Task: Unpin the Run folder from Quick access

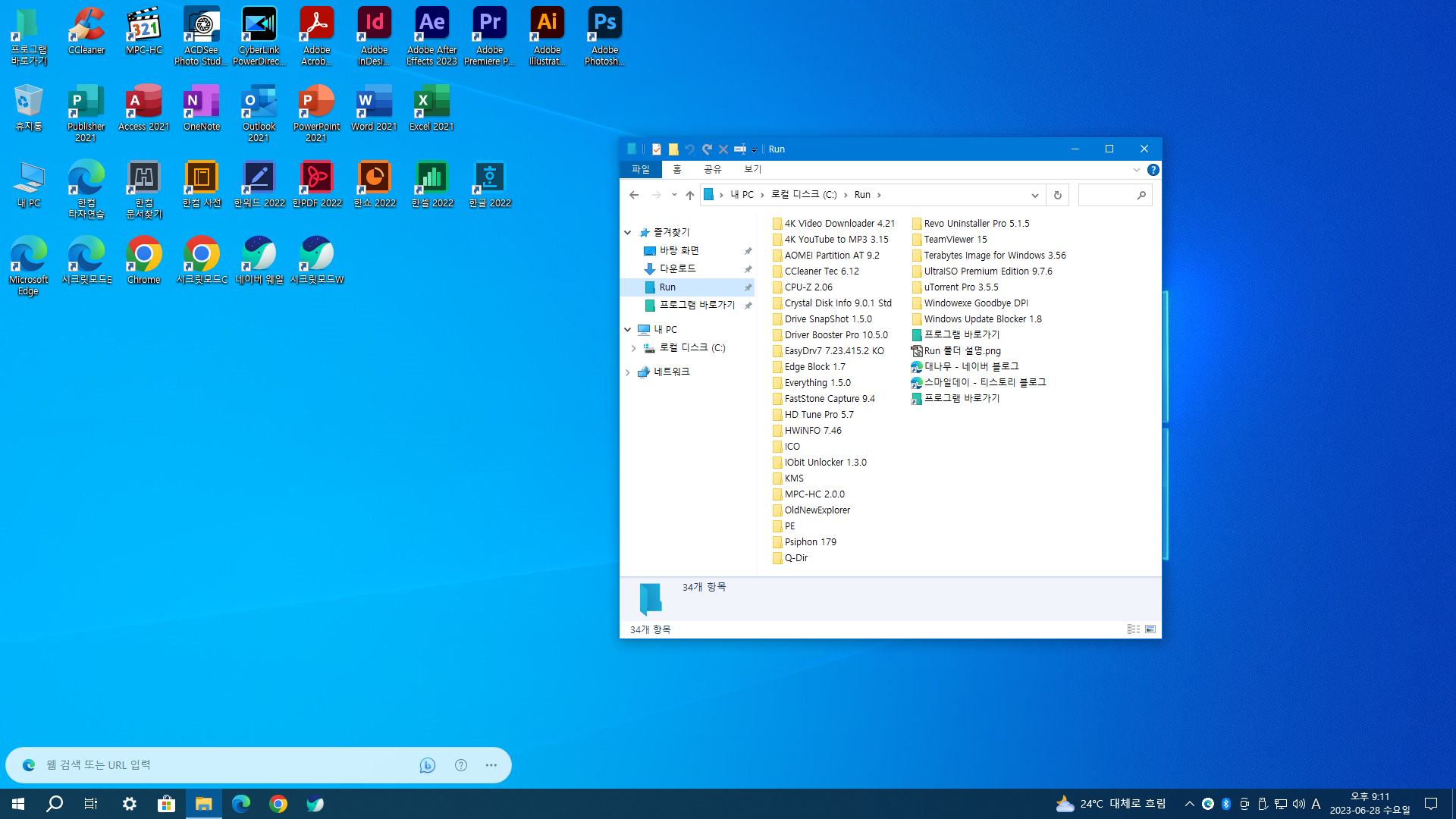Action: (x=748, y=287)
